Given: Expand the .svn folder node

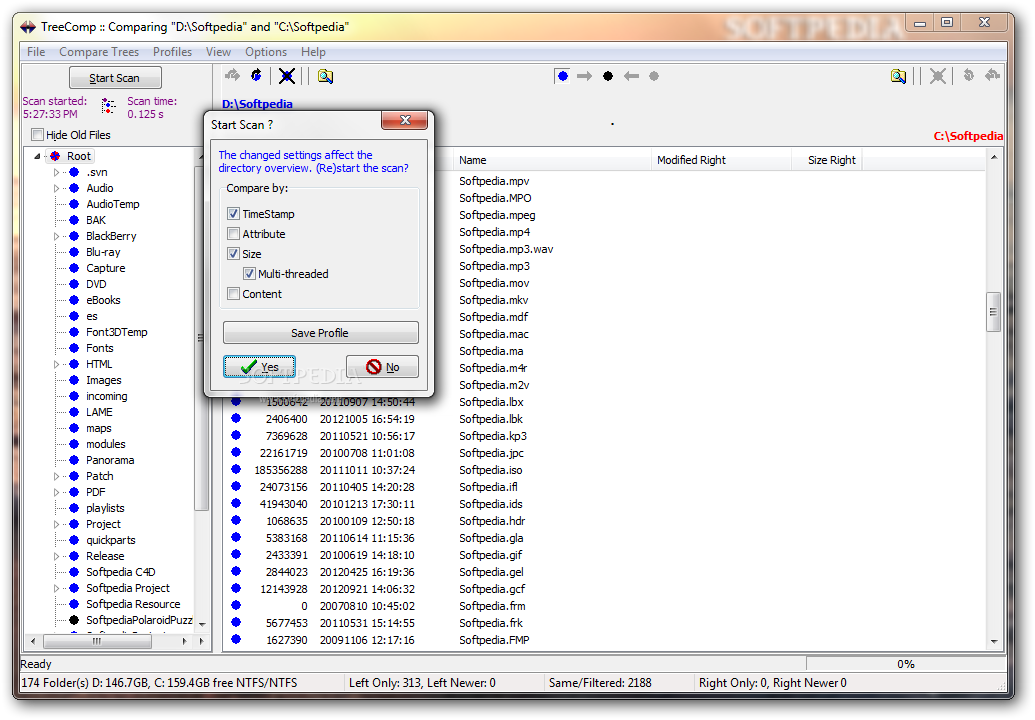Looking at the screenshot, I should click(56, 172).
